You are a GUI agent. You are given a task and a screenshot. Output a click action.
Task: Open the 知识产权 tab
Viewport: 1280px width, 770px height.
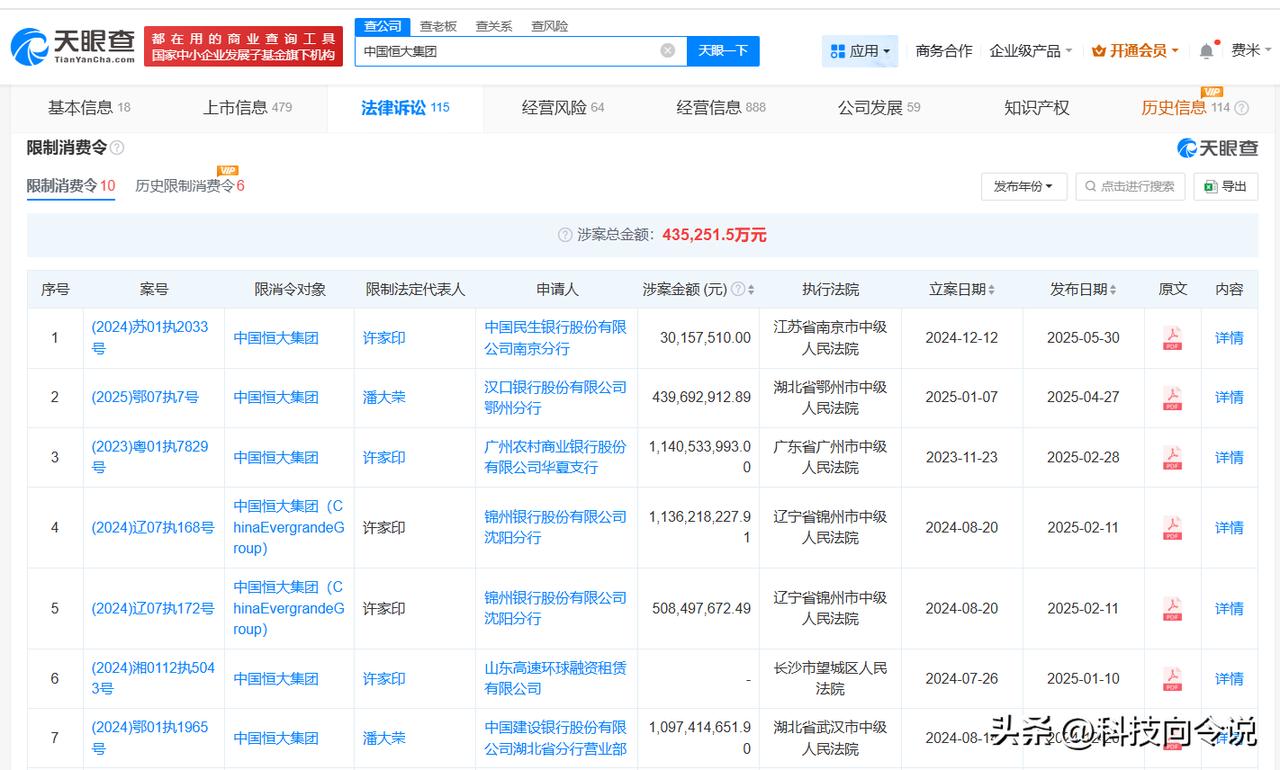pyautogui.click(x=1037, y=108)
